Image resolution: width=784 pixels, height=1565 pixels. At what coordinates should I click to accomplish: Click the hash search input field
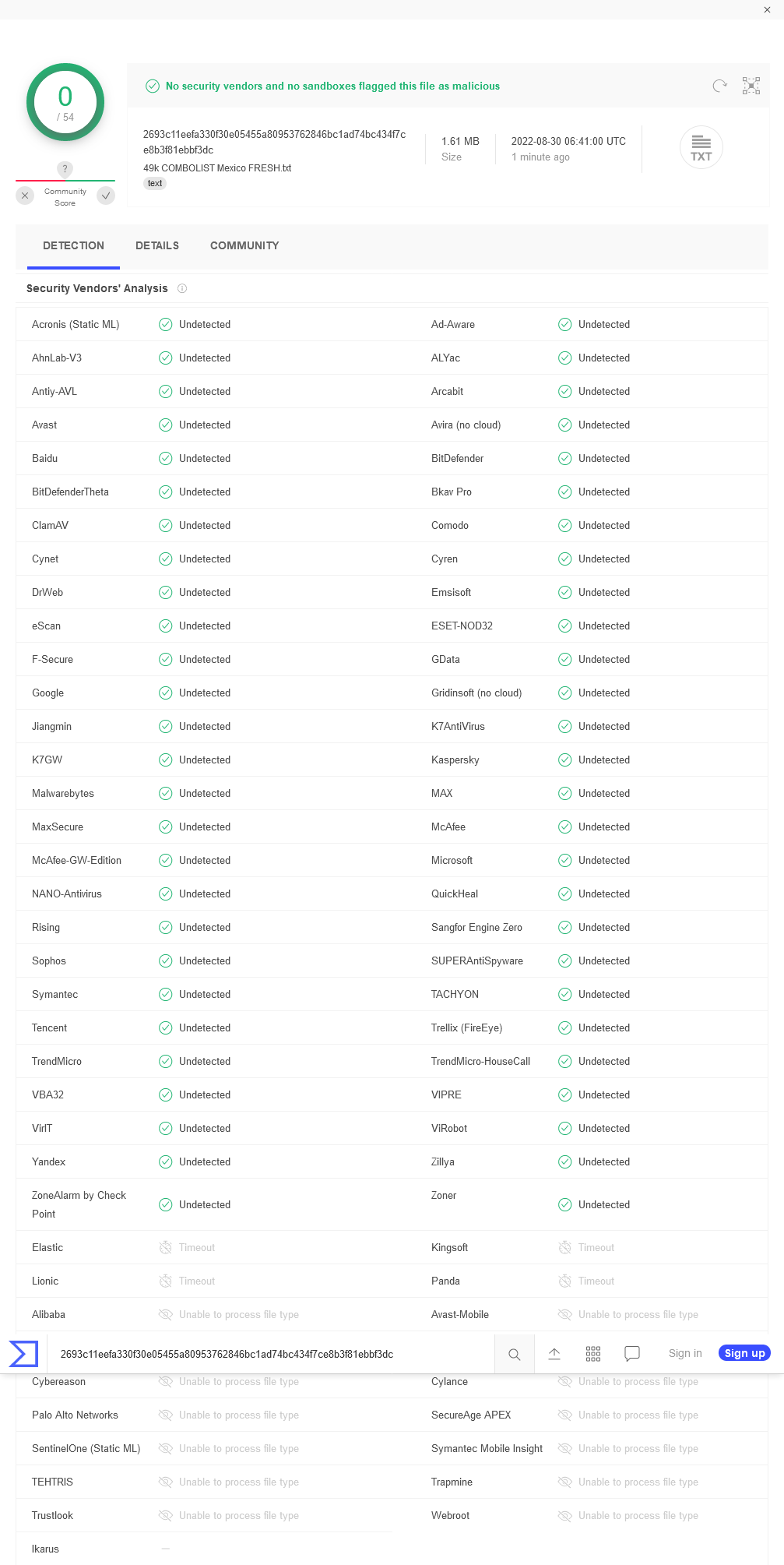point(271,1354)
